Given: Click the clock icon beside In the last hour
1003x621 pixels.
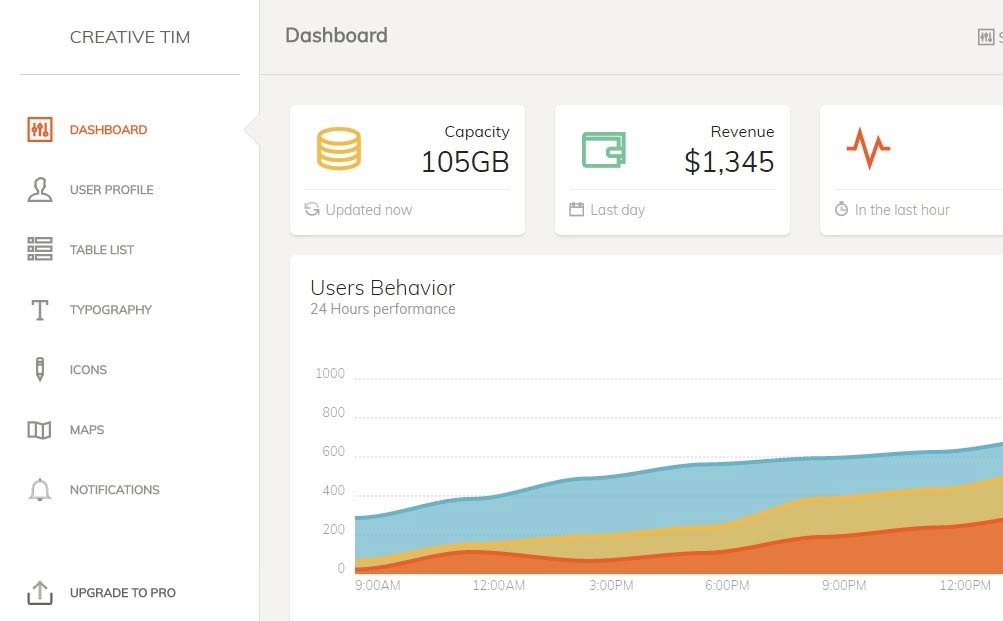Looking at the screenshot, I should point(841,209).
